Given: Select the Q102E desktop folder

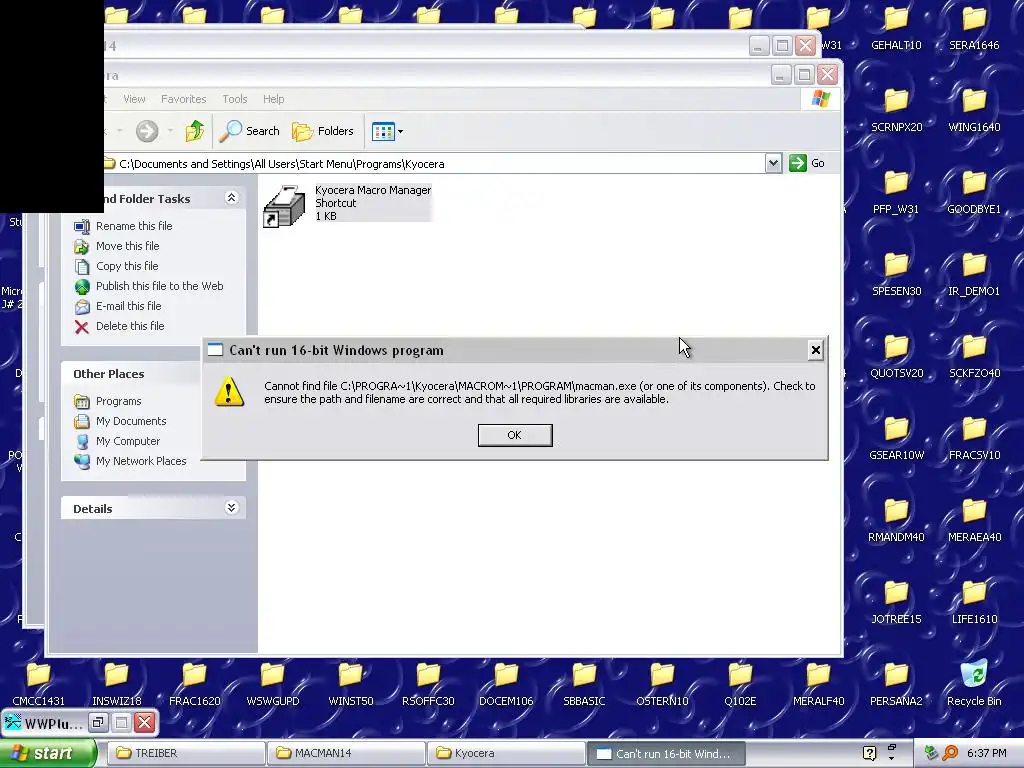Looking at the screenshot, I should (740, 683).
